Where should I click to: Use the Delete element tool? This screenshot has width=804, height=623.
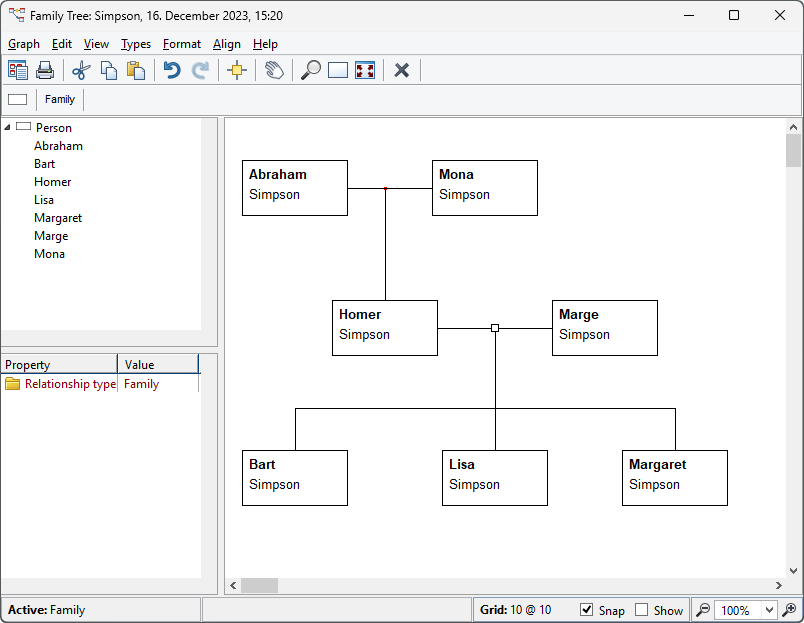click(401, 70)
